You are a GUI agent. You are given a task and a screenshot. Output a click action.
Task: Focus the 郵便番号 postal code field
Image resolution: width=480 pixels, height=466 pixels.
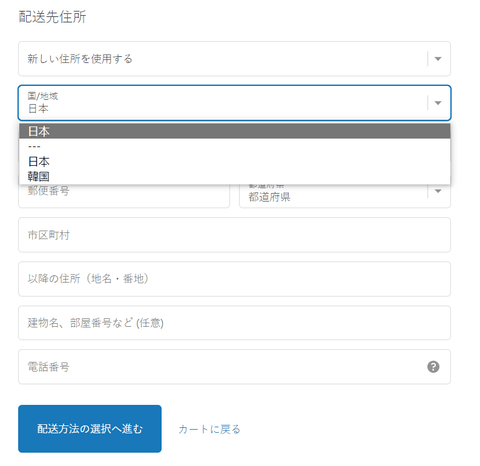click(x=124, y=196)
